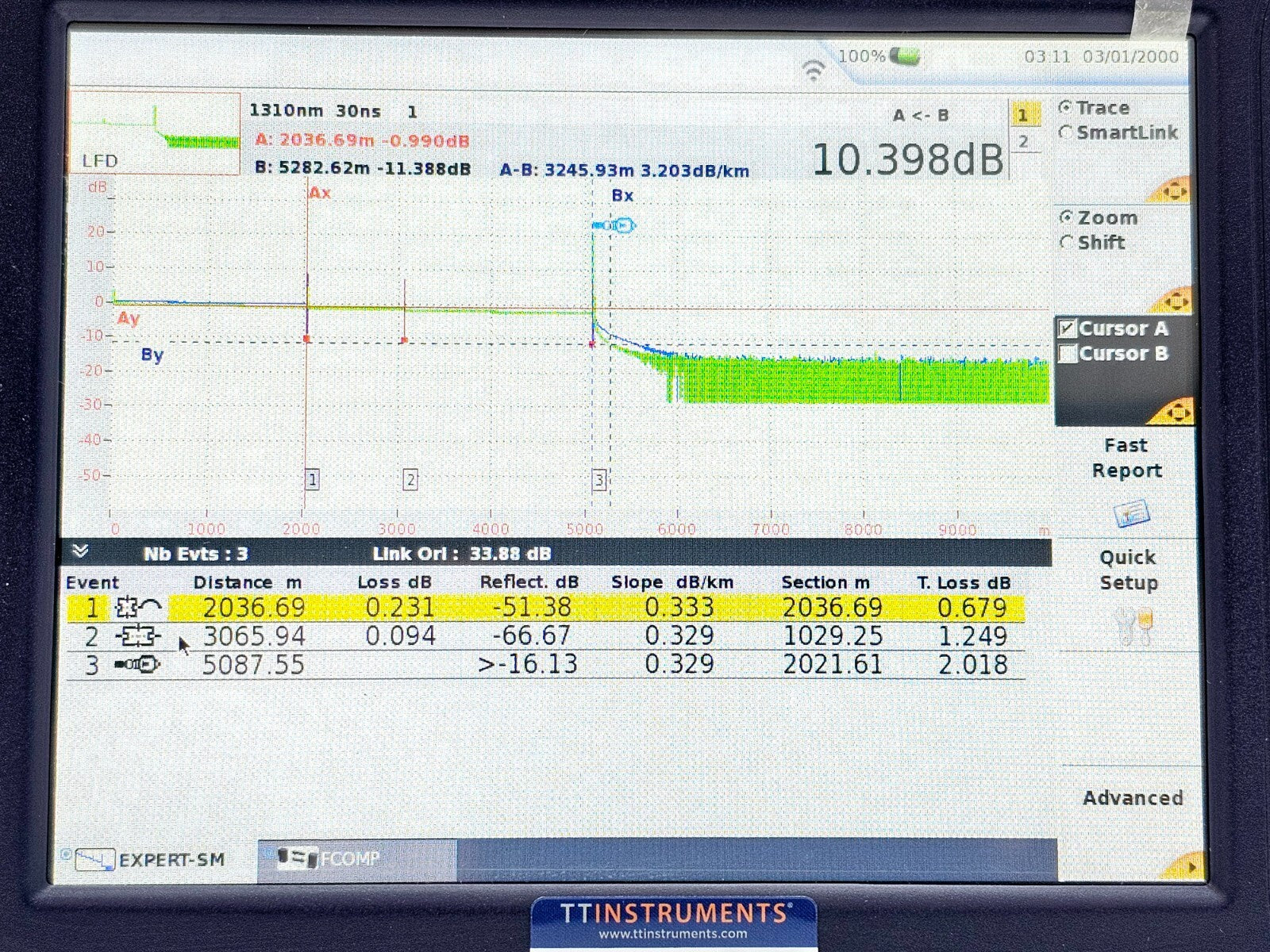This screenshot has width=1270, height=952.
Task: Open Quick Setup tools icon
Action: point(1133,627)
